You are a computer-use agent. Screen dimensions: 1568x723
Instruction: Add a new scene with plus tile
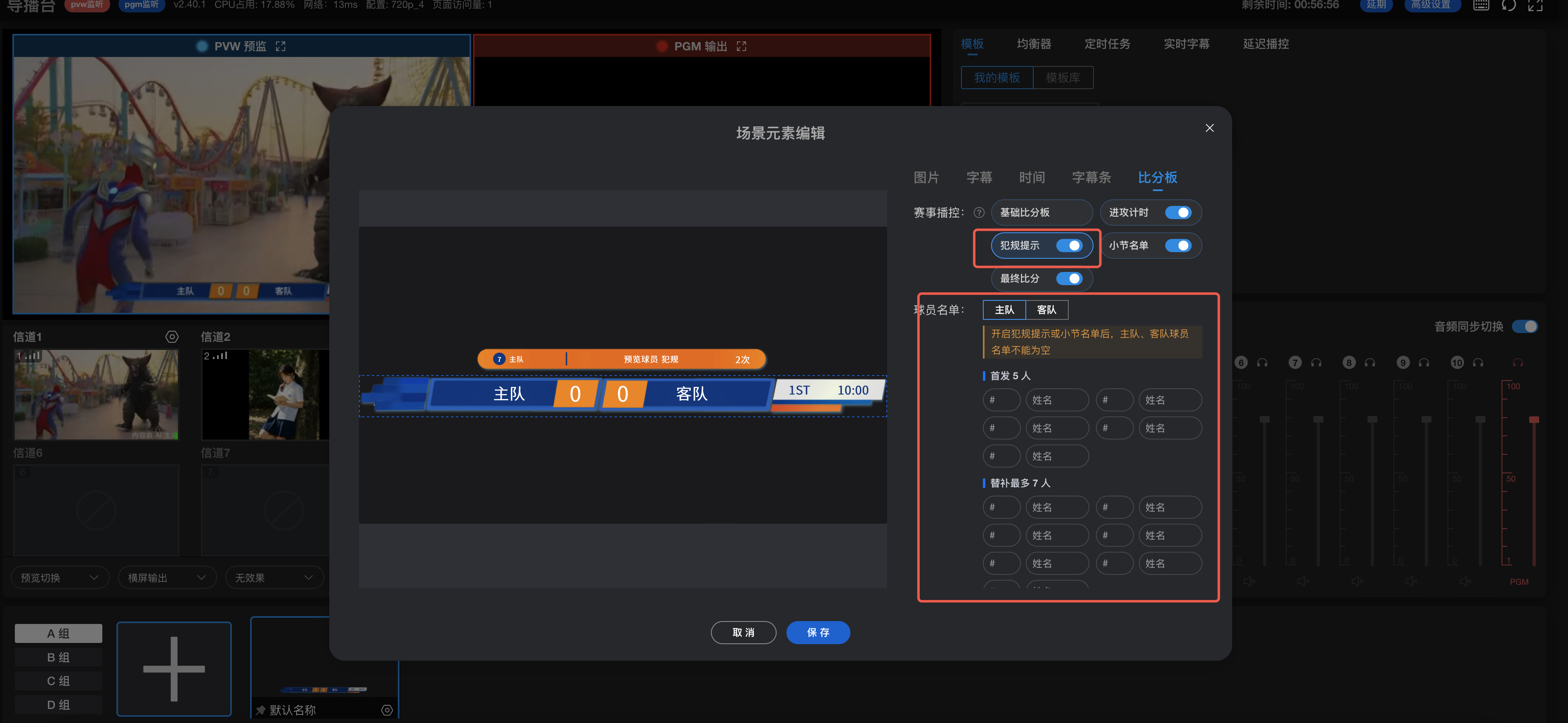click(x=174, y=669)
